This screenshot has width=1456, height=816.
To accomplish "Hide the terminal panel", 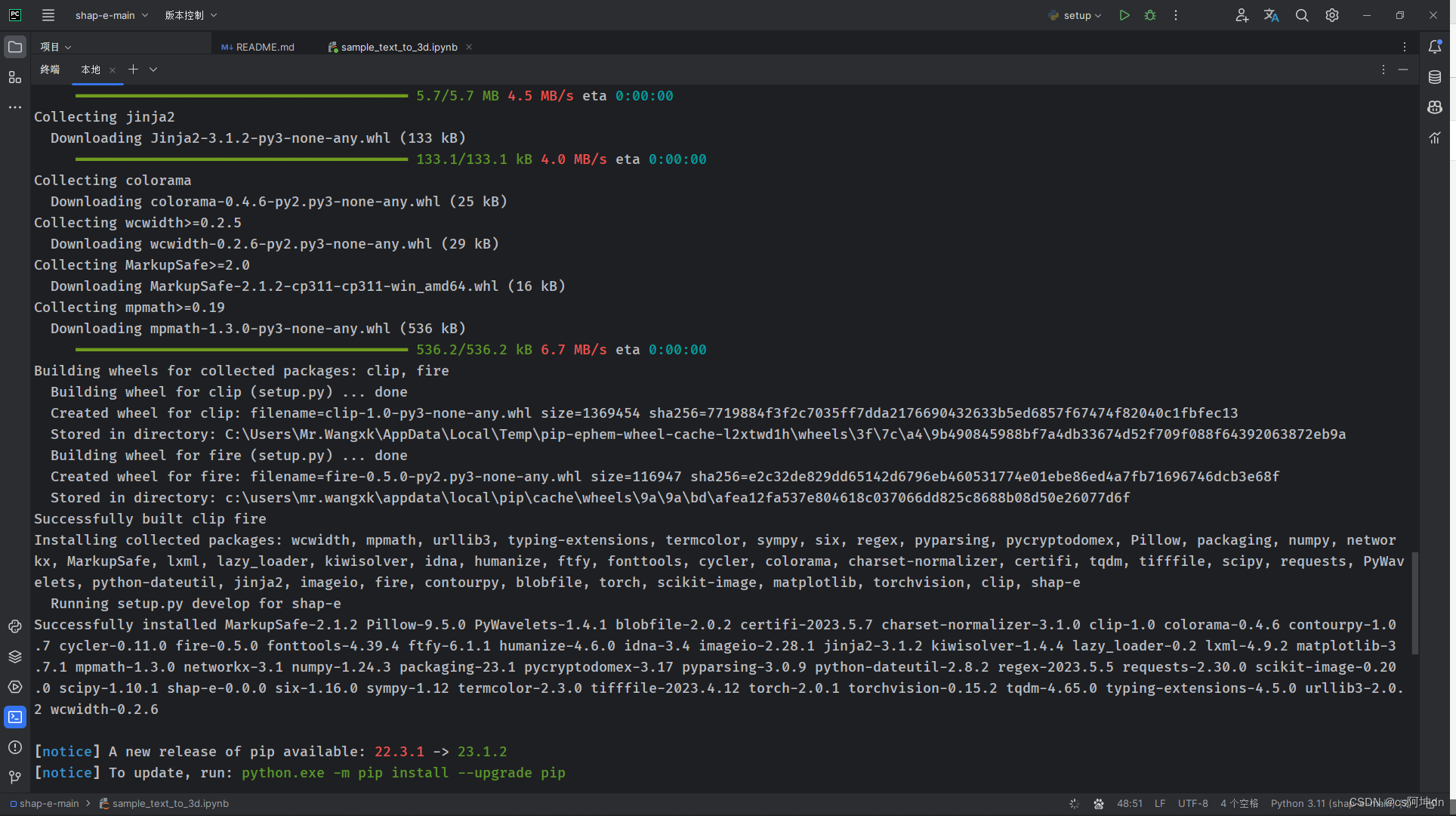I will point(1403,70).
